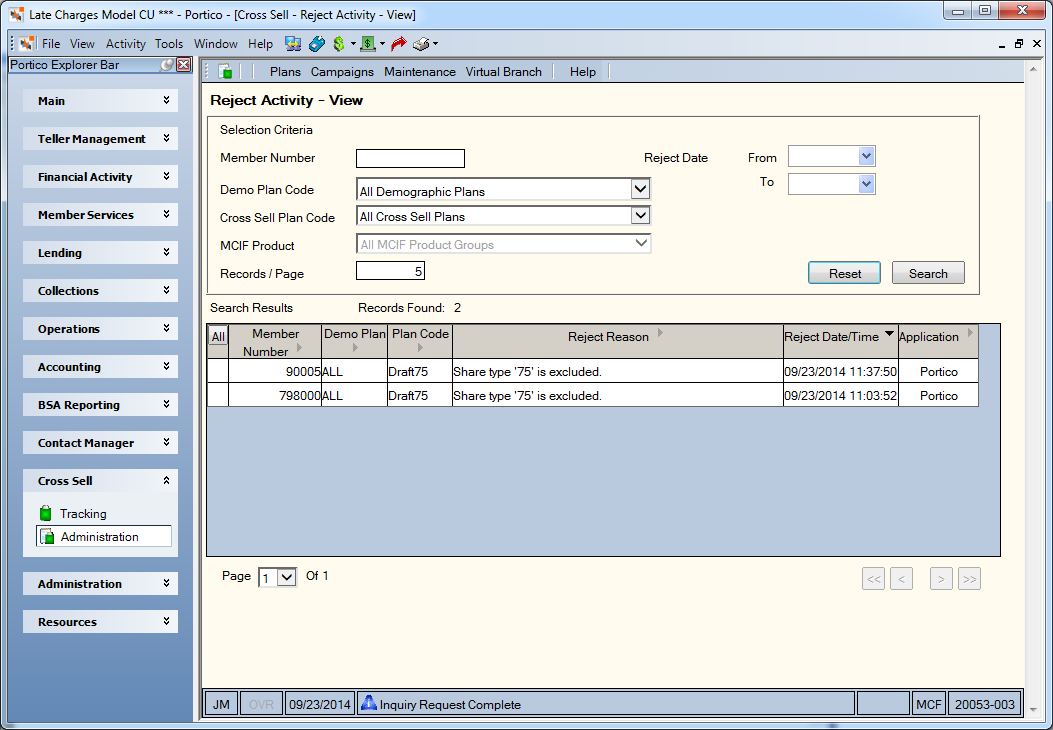Expand the Operations section
Image resolution: width=1053 pixels, height=730 pixels.
pos(100,328)
